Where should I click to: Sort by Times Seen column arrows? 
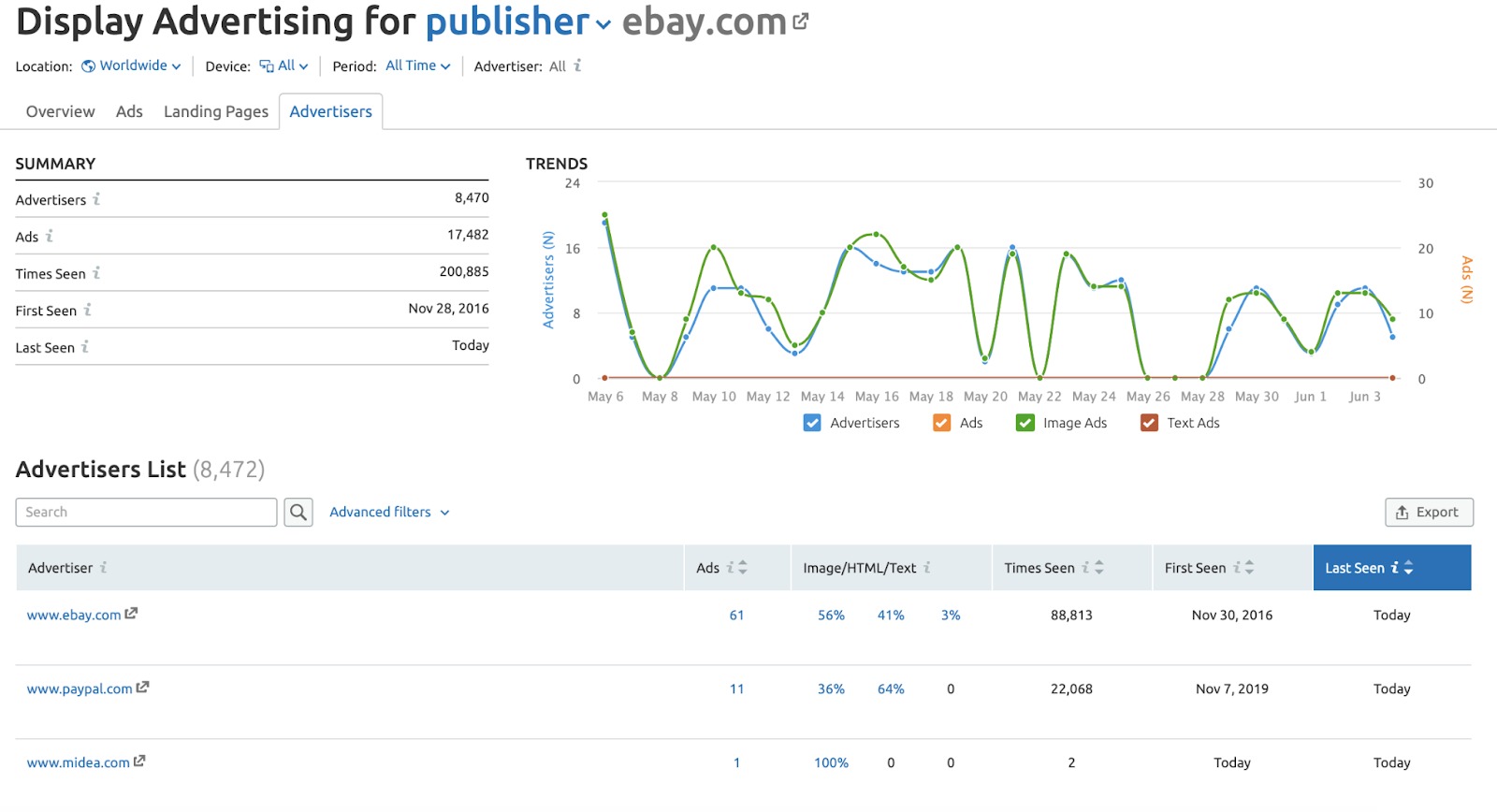1099,567
